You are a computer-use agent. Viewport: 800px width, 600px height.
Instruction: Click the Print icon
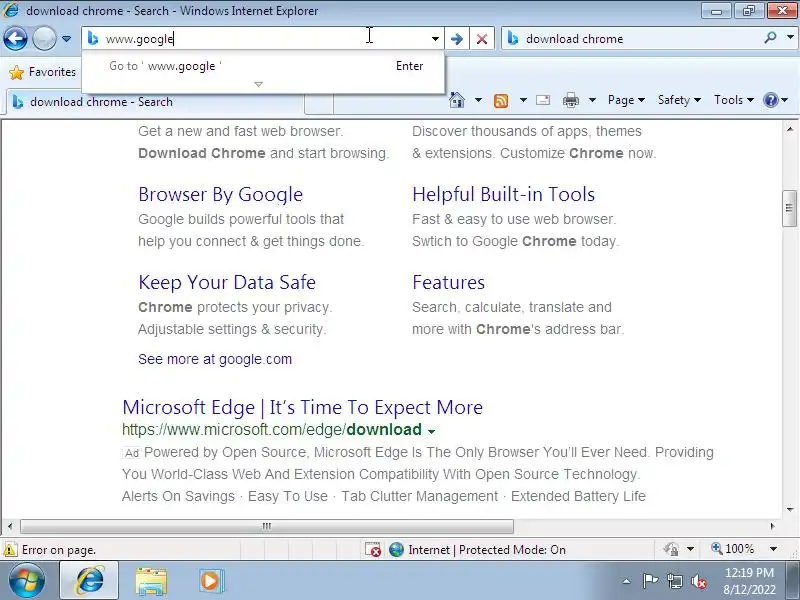coord(570,100)
